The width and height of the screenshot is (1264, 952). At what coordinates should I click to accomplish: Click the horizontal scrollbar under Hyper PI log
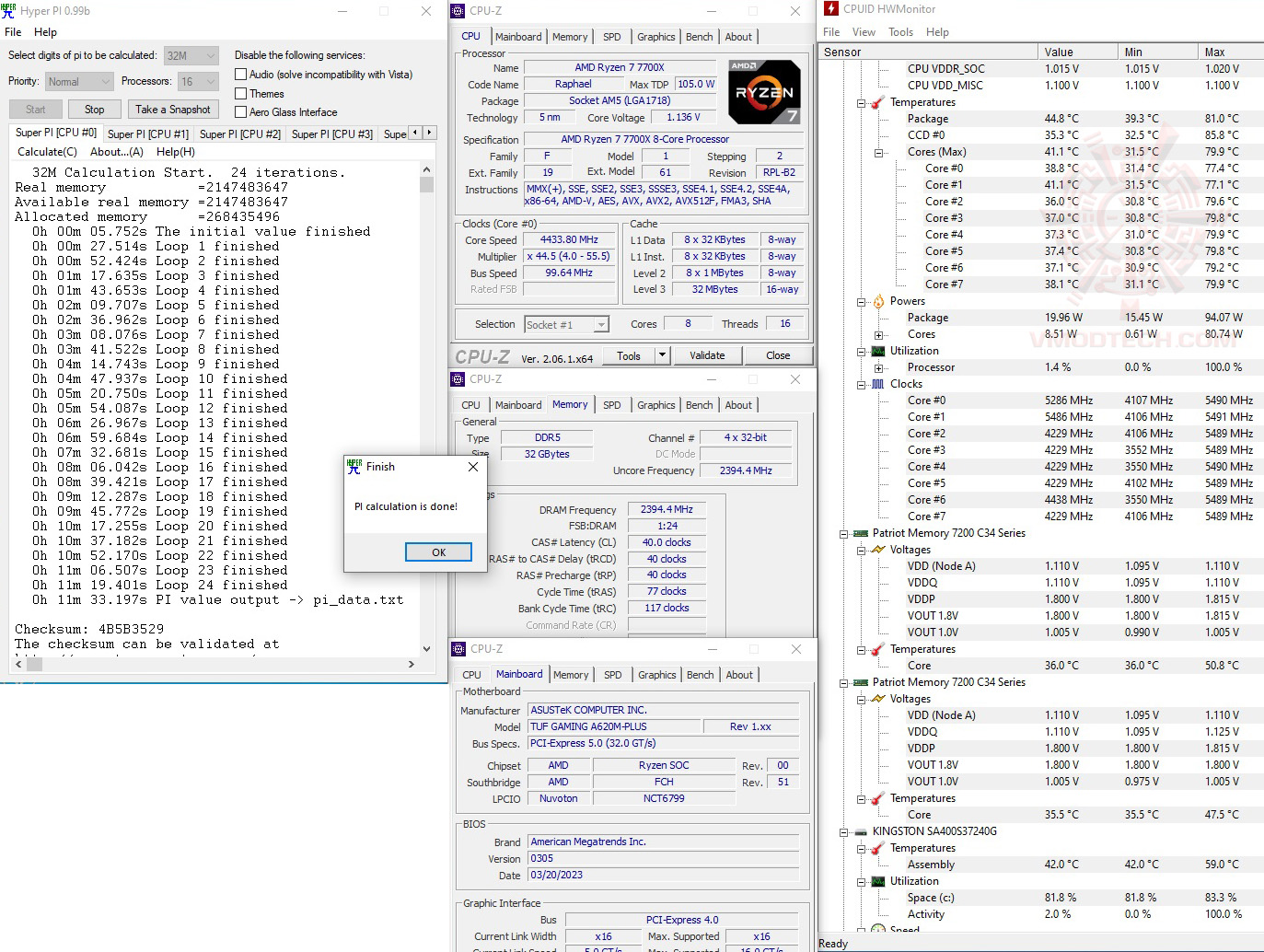(214, 664)
